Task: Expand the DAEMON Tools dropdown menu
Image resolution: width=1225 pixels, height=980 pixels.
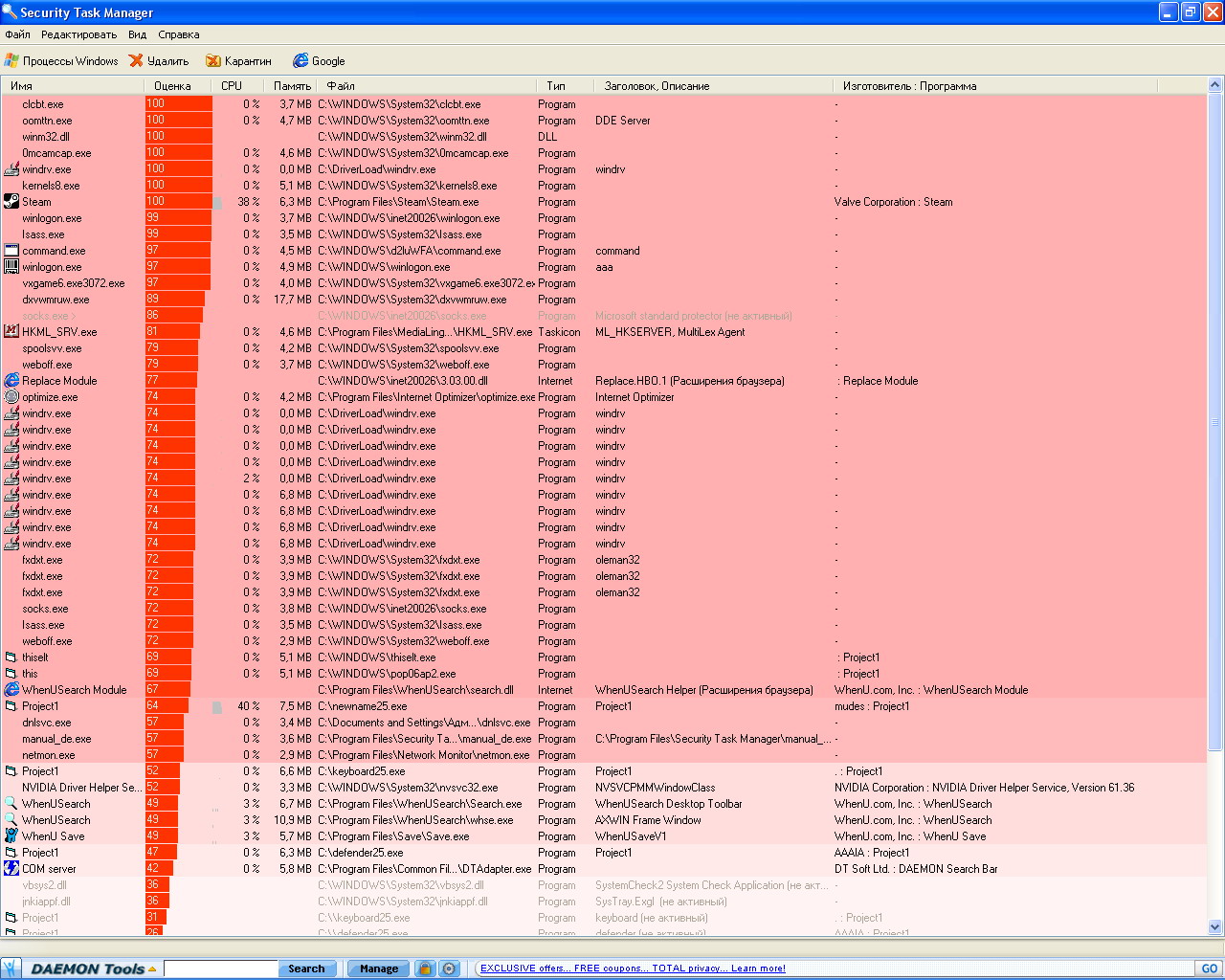Action: point(152,969)
